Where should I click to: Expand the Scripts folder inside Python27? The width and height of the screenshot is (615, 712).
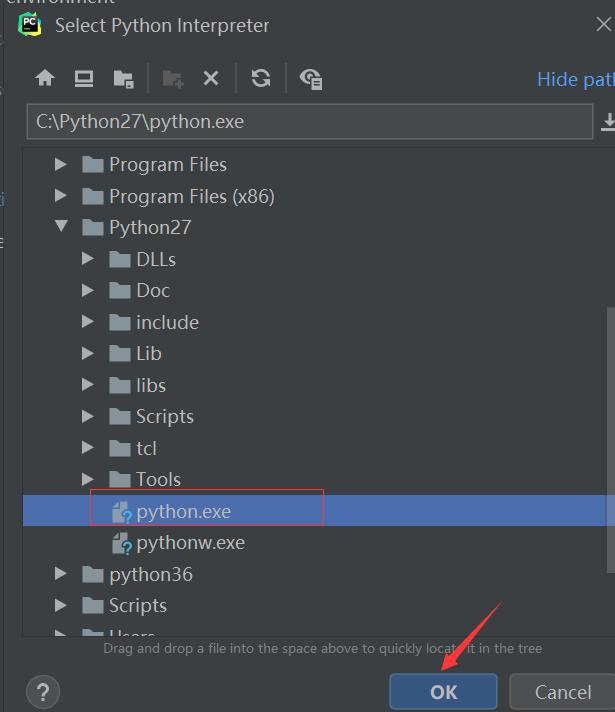click(x=88, y=416)
